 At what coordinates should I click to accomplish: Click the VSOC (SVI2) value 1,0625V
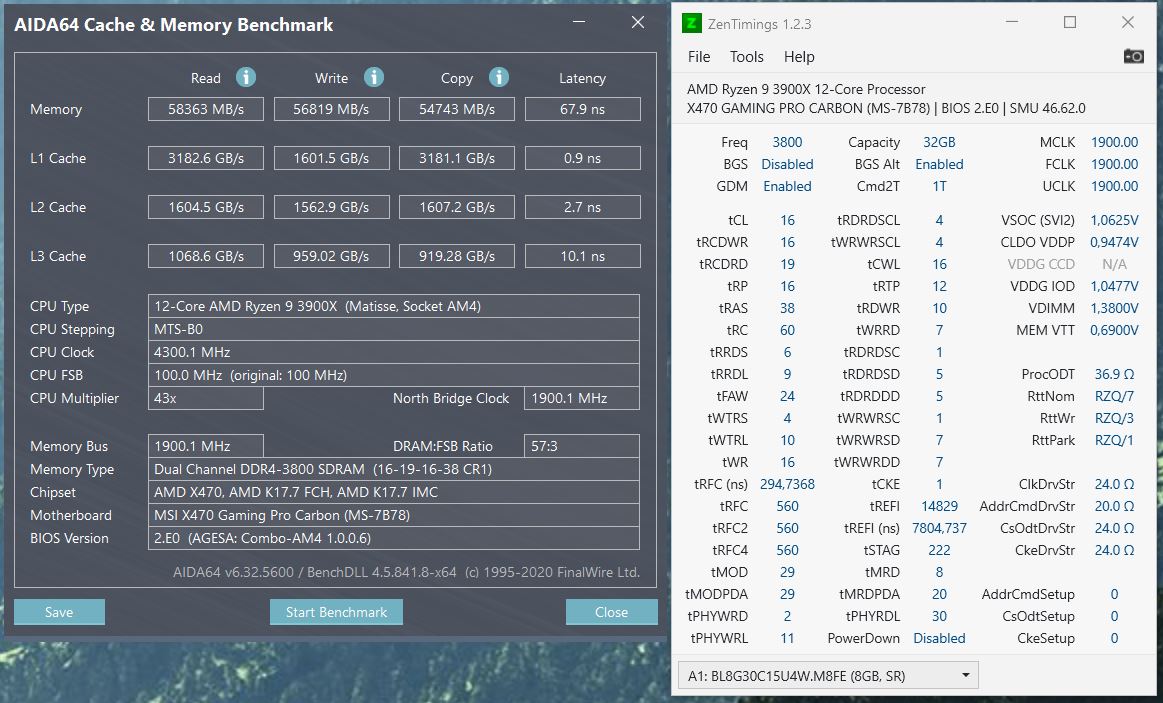tap(1114, 220)
